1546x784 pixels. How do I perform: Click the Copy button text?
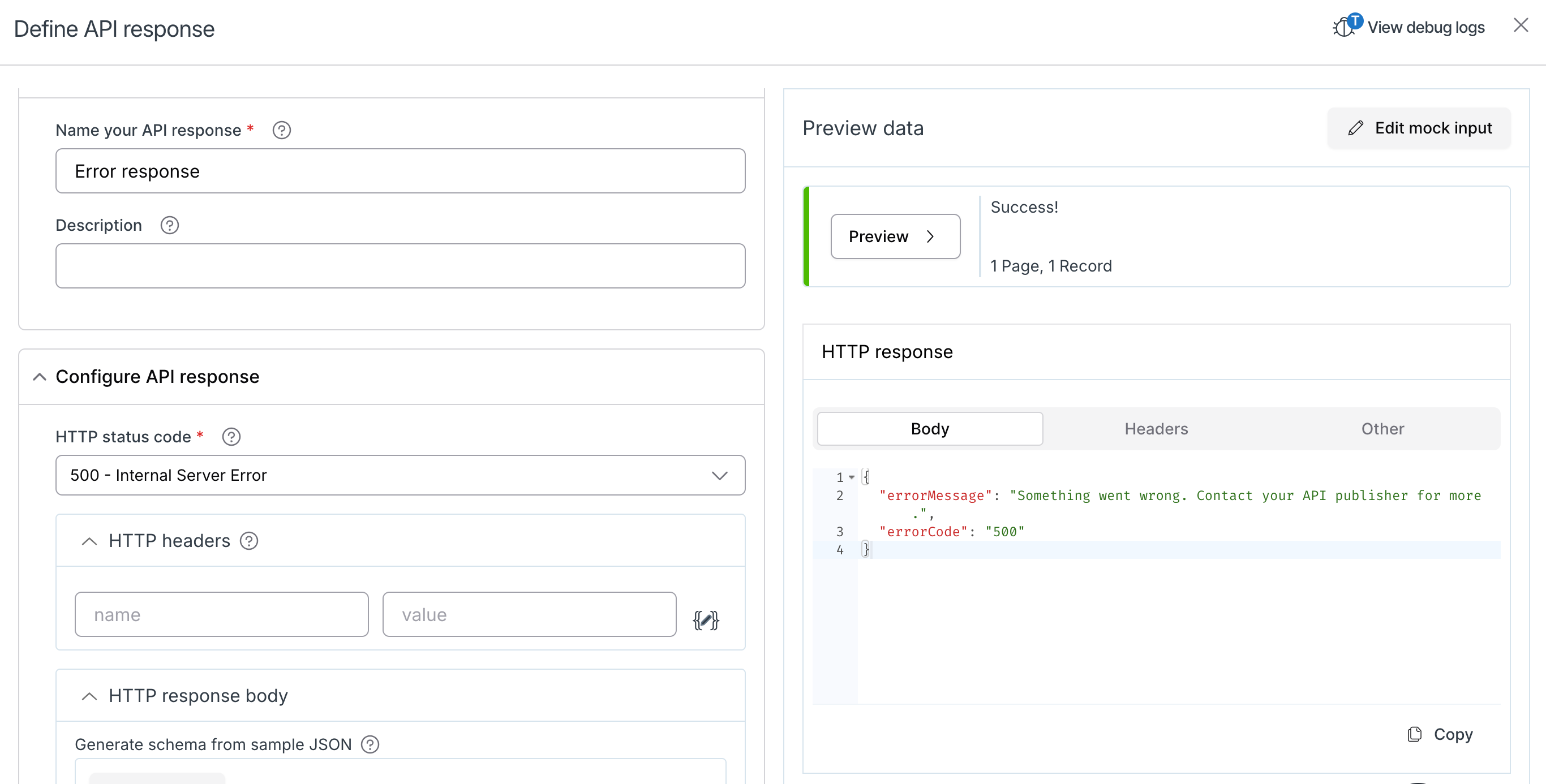(x=1453, y=734)
